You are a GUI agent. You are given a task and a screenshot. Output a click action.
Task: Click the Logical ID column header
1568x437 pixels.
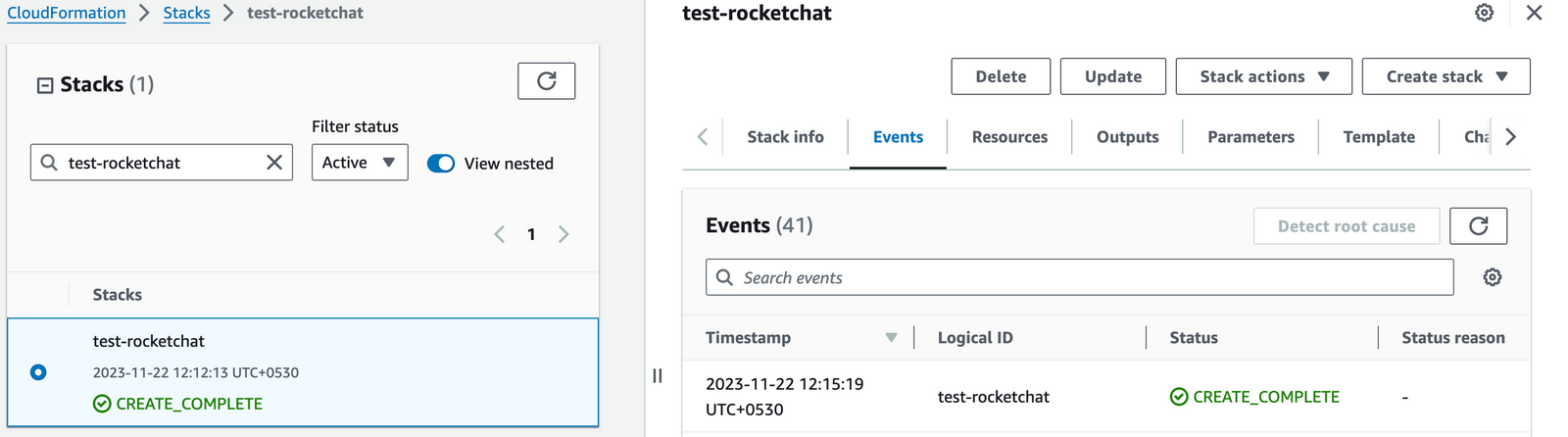point(975,338)
